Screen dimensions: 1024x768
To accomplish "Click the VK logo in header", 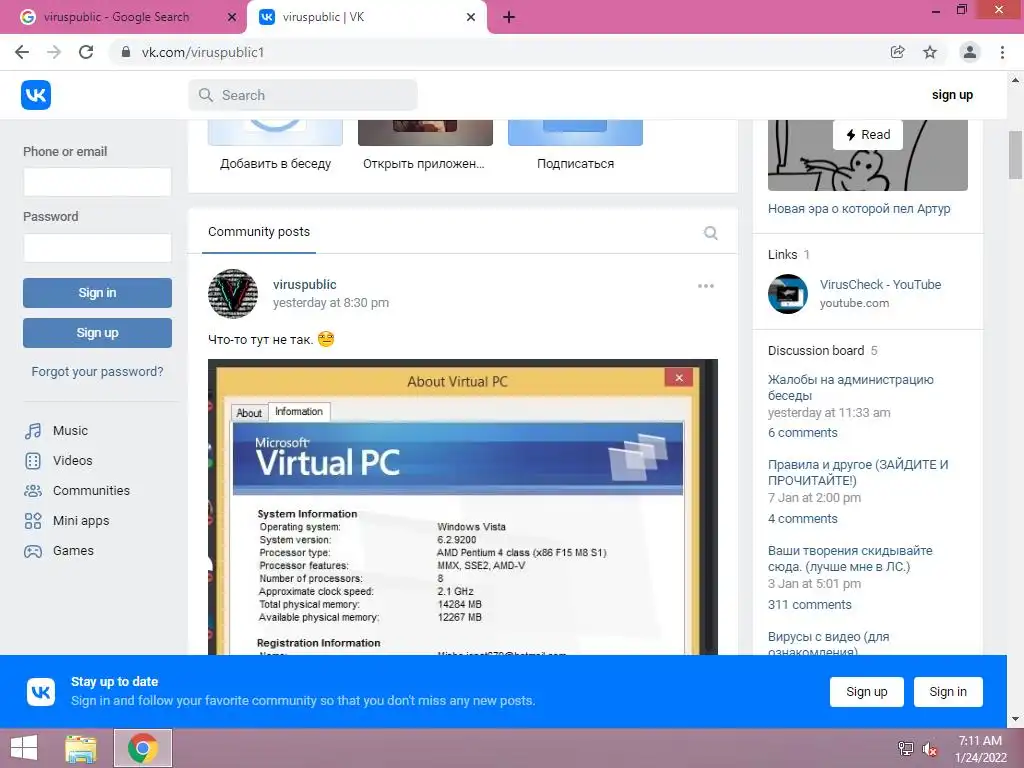I will 36,95.
